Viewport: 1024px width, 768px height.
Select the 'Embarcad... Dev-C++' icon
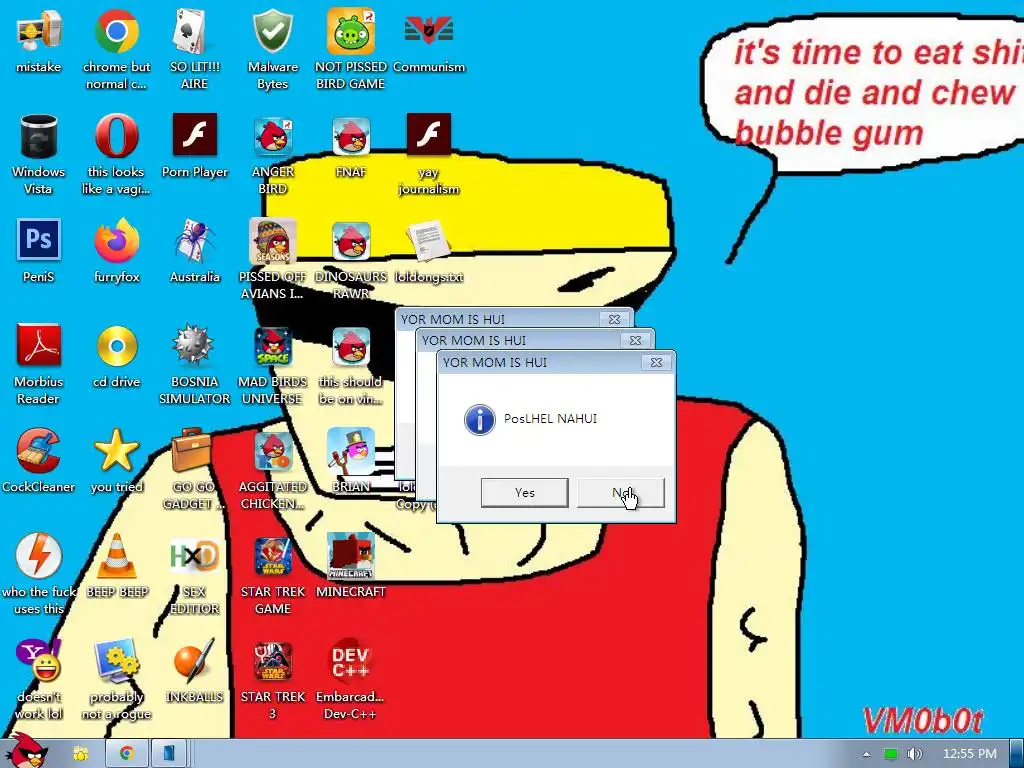[351, 660]
